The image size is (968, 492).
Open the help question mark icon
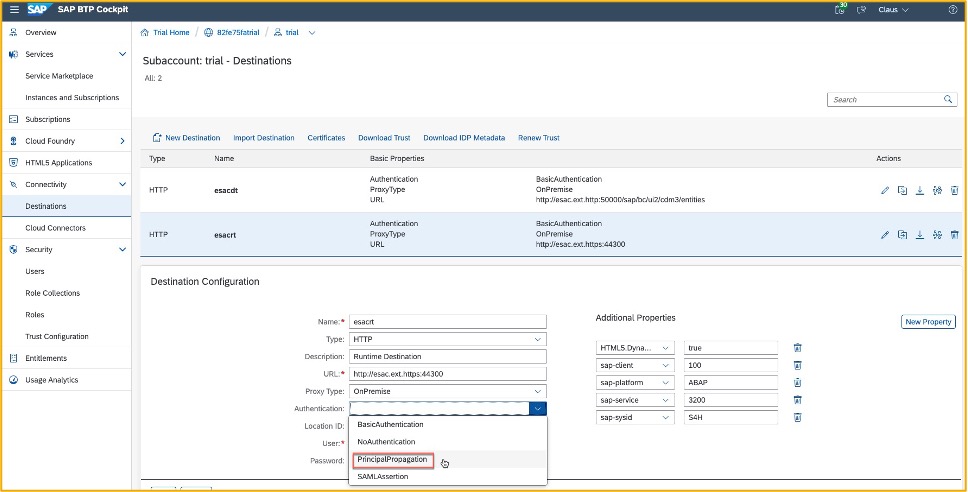pos(953,10)
